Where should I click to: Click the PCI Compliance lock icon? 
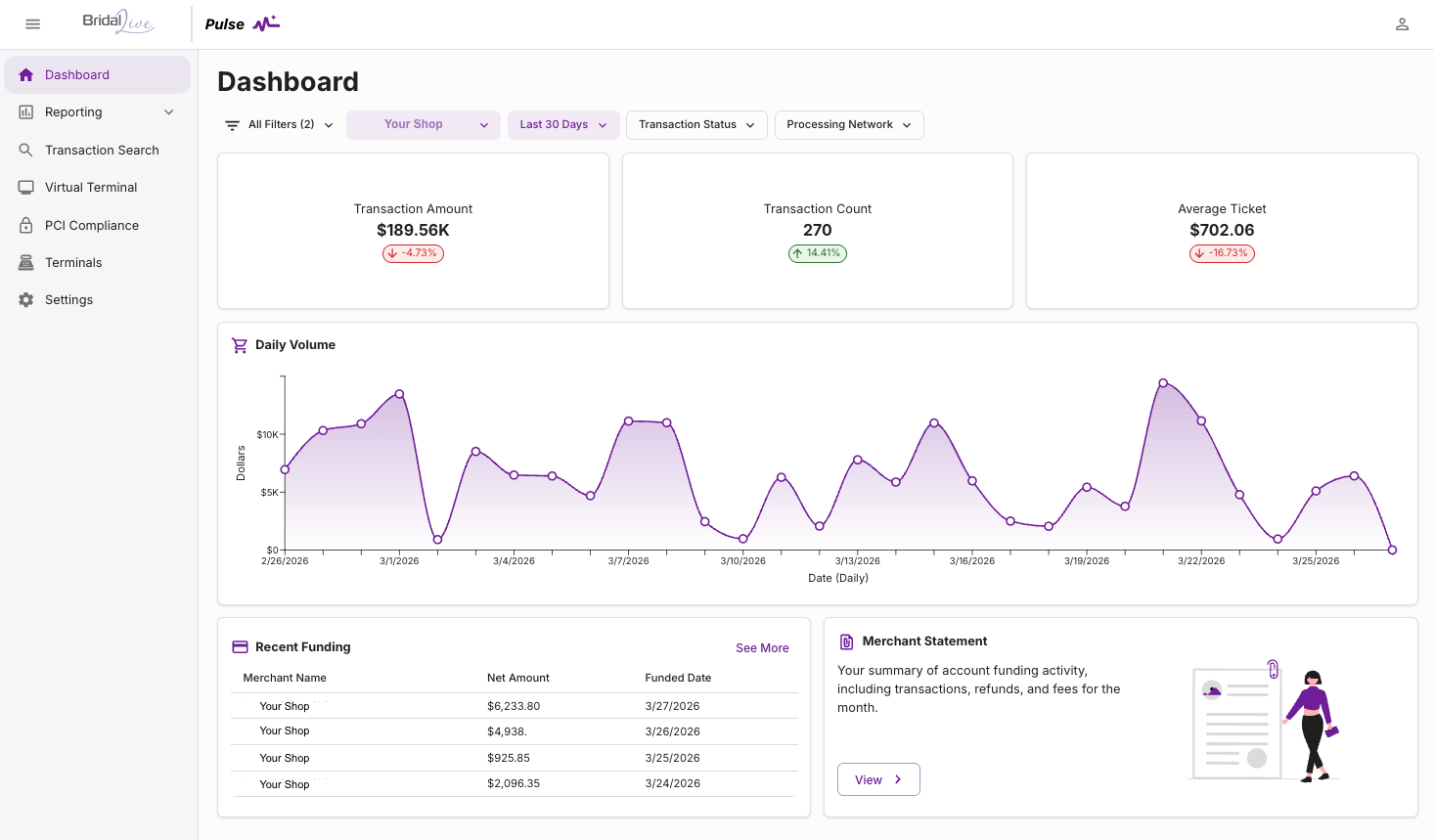[26, 225]
